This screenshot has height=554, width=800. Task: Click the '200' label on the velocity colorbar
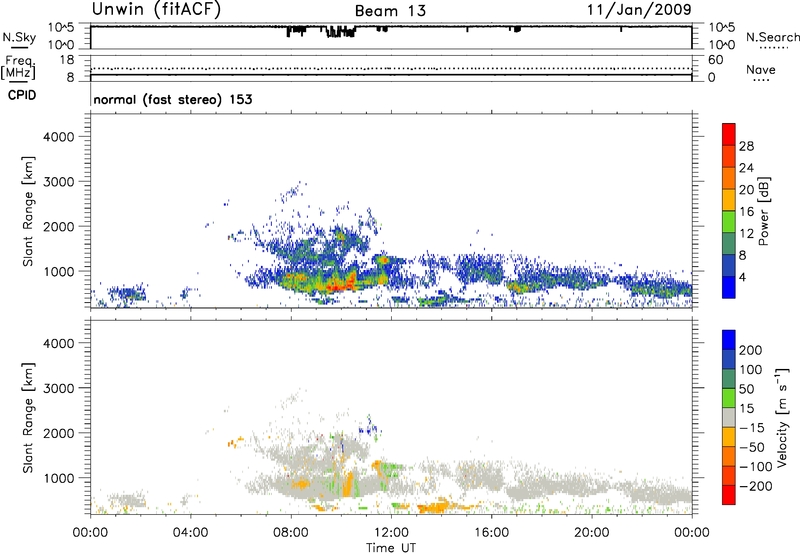tap(751, 350)
